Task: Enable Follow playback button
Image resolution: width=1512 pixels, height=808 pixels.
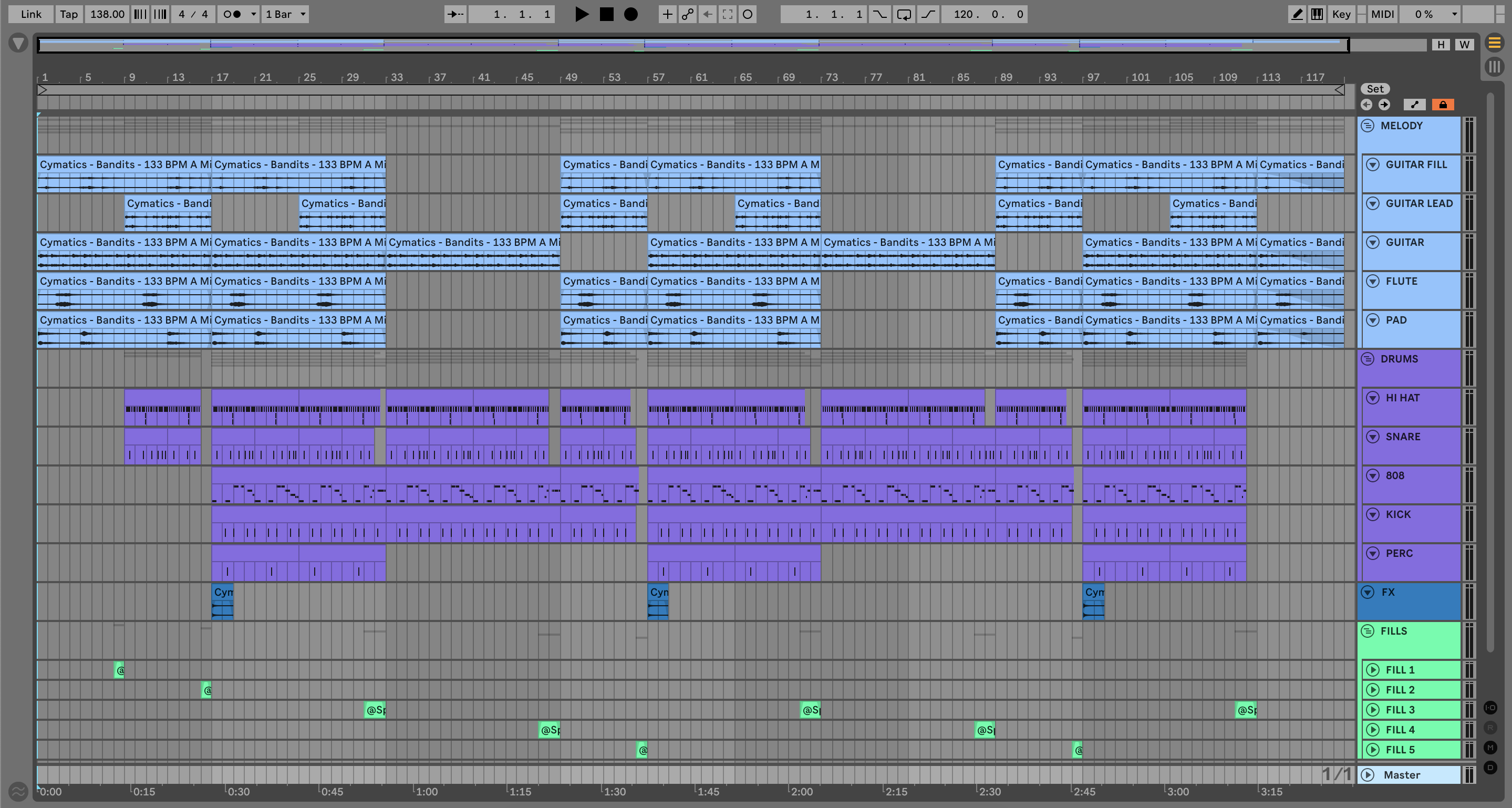Action: coord(455,14)
